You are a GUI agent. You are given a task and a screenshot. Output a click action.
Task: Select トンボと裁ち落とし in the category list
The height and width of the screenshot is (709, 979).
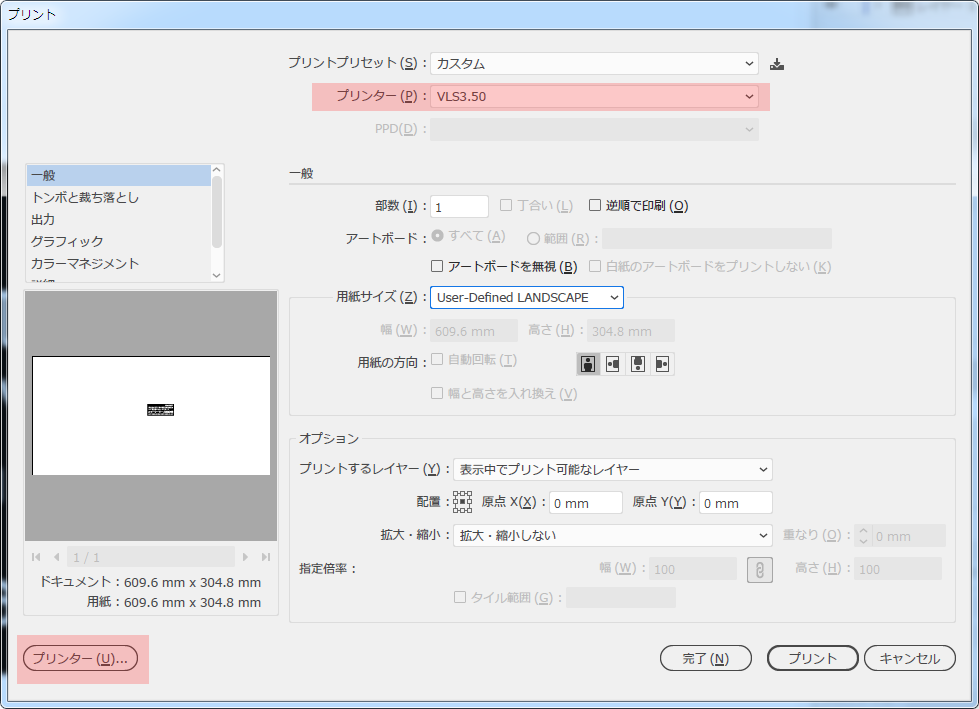[85, 198]
